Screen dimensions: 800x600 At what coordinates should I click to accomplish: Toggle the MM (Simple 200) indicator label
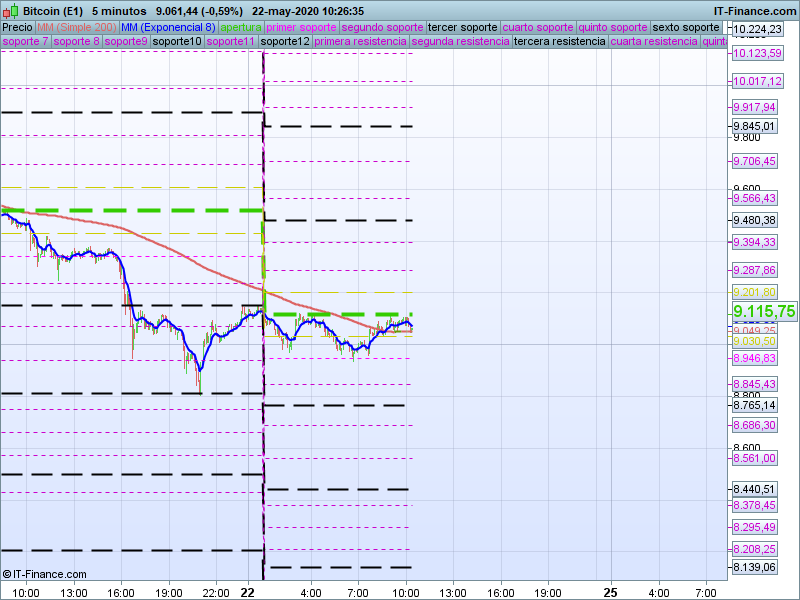(76, 27)
